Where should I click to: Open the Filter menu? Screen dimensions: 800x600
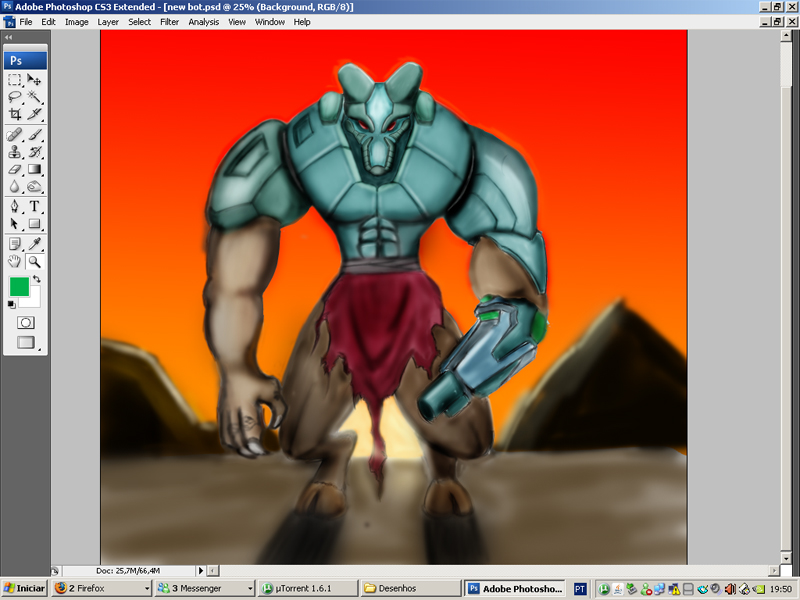point(169,22)
